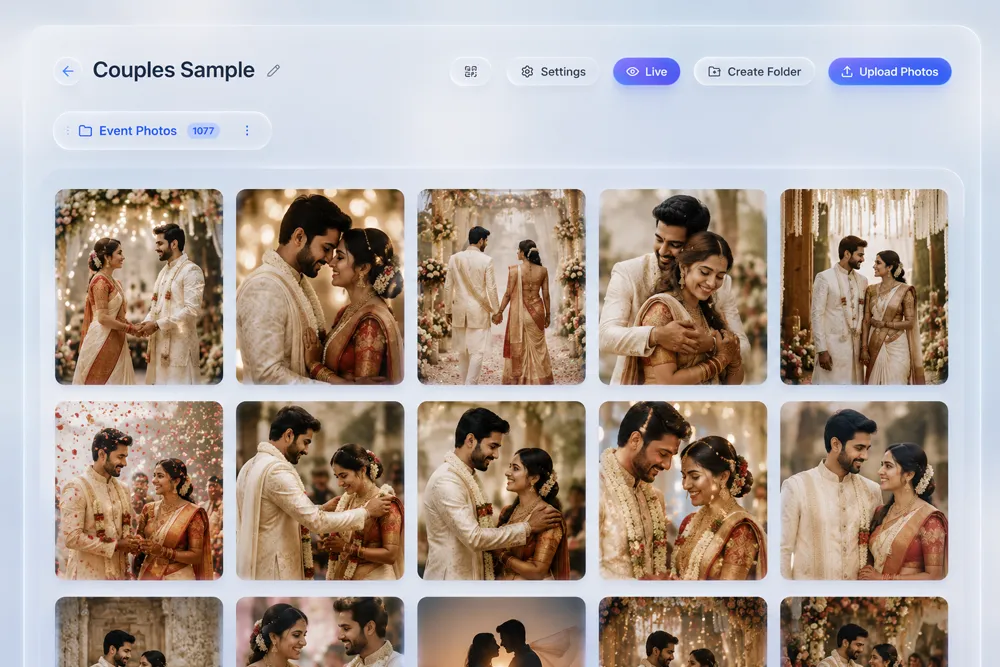Open Settings
This screenshot has width=1000, height=667.
coord(553,71)
